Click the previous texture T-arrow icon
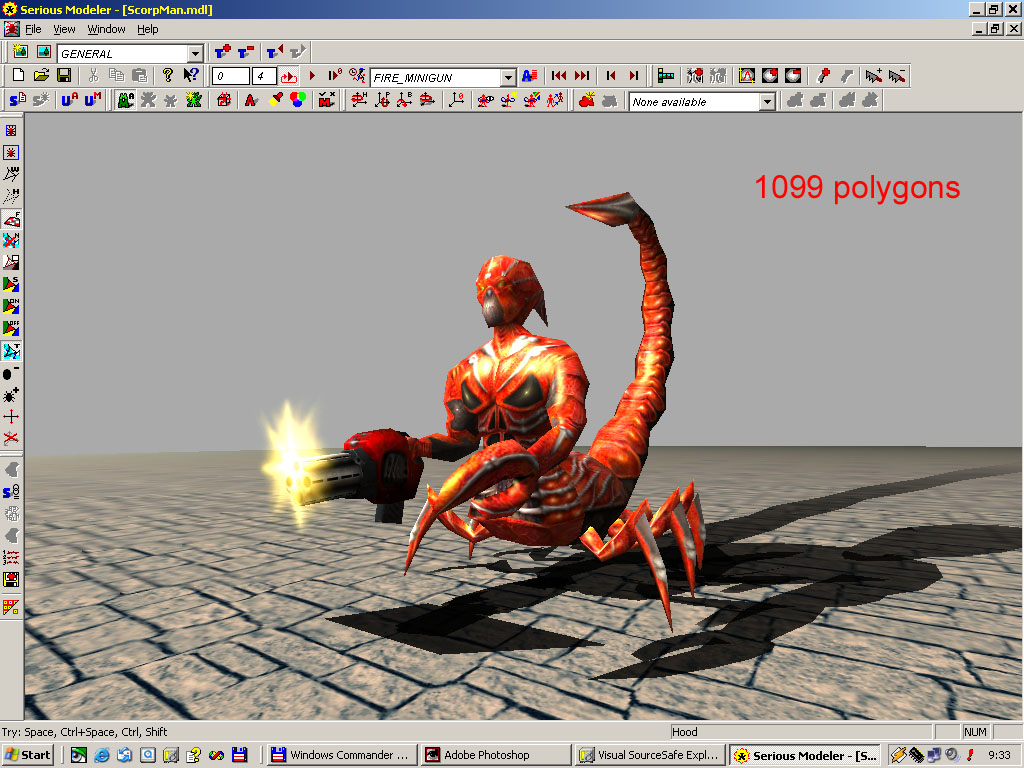 click(x=275, y=52)
